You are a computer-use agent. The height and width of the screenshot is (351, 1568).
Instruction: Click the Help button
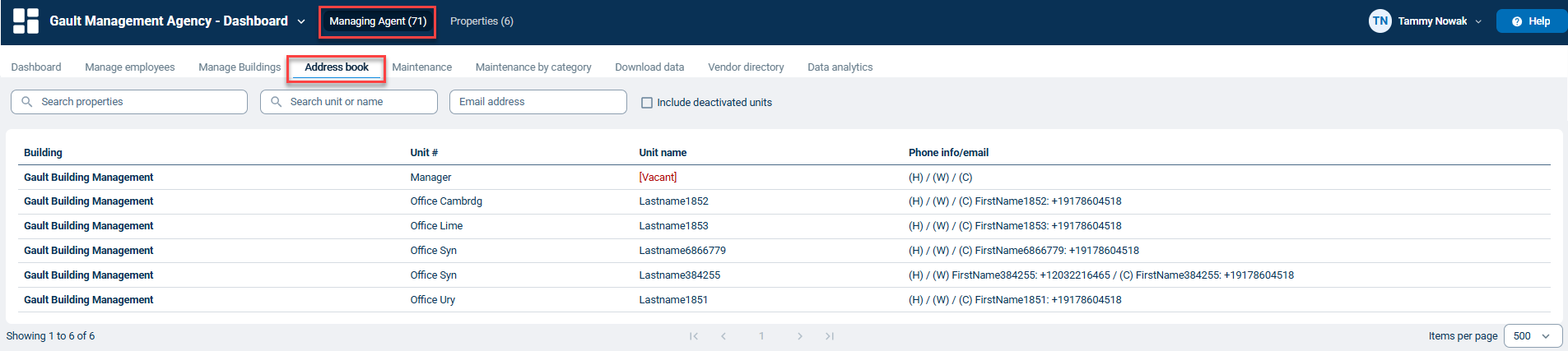tap(1531, 21)
